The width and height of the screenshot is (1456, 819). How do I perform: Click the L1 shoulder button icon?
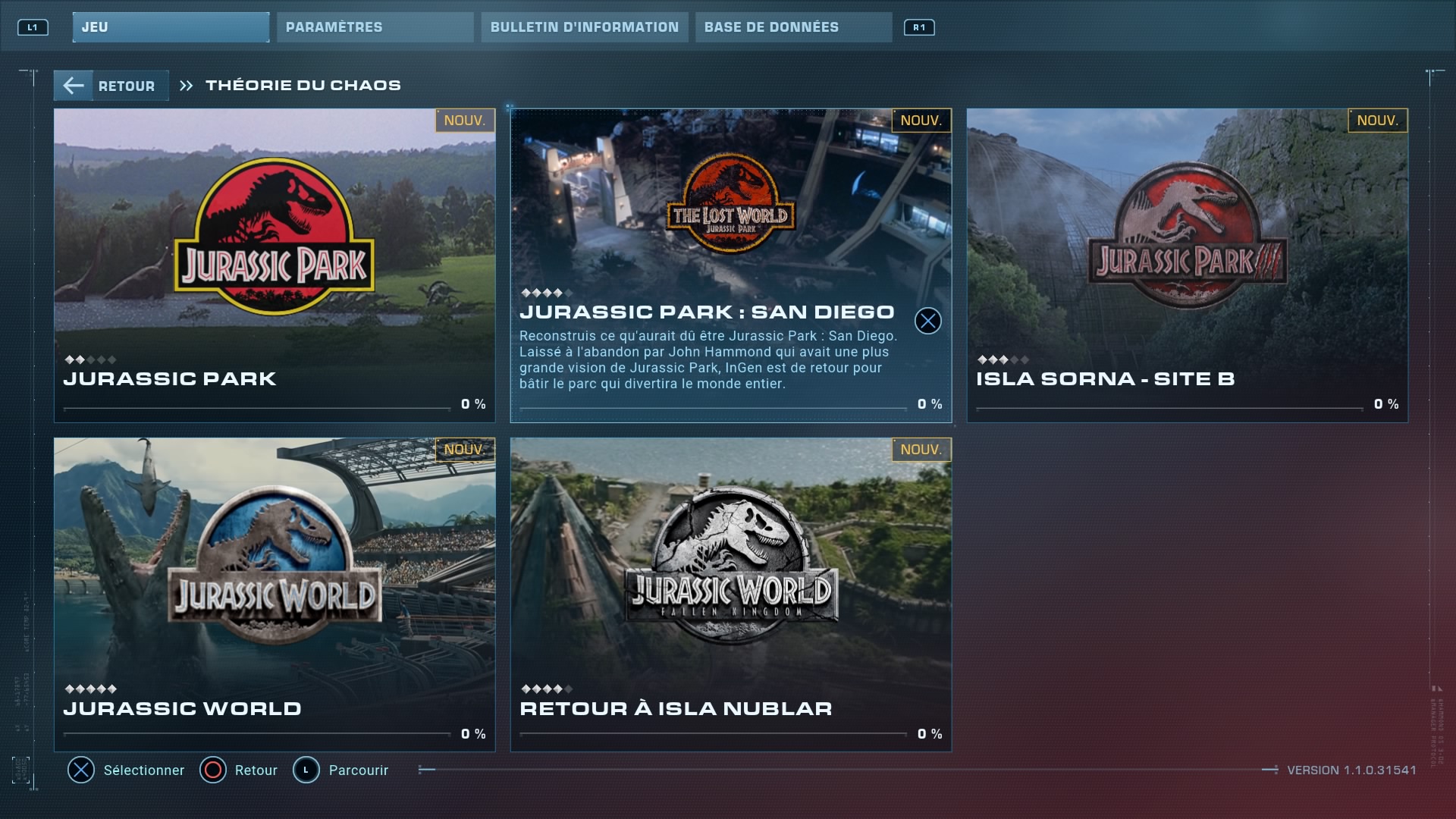(33, 27)
